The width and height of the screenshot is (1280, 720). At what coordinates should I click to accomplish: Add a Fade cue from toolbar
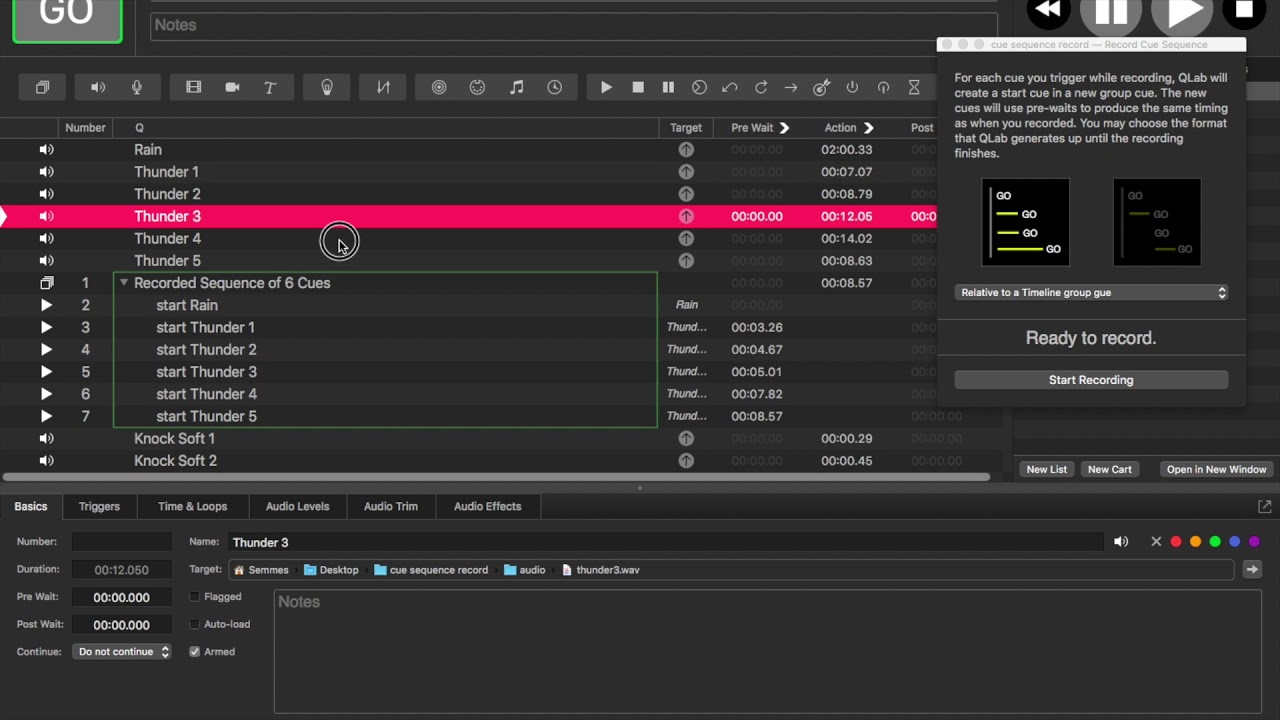point(383,88)
